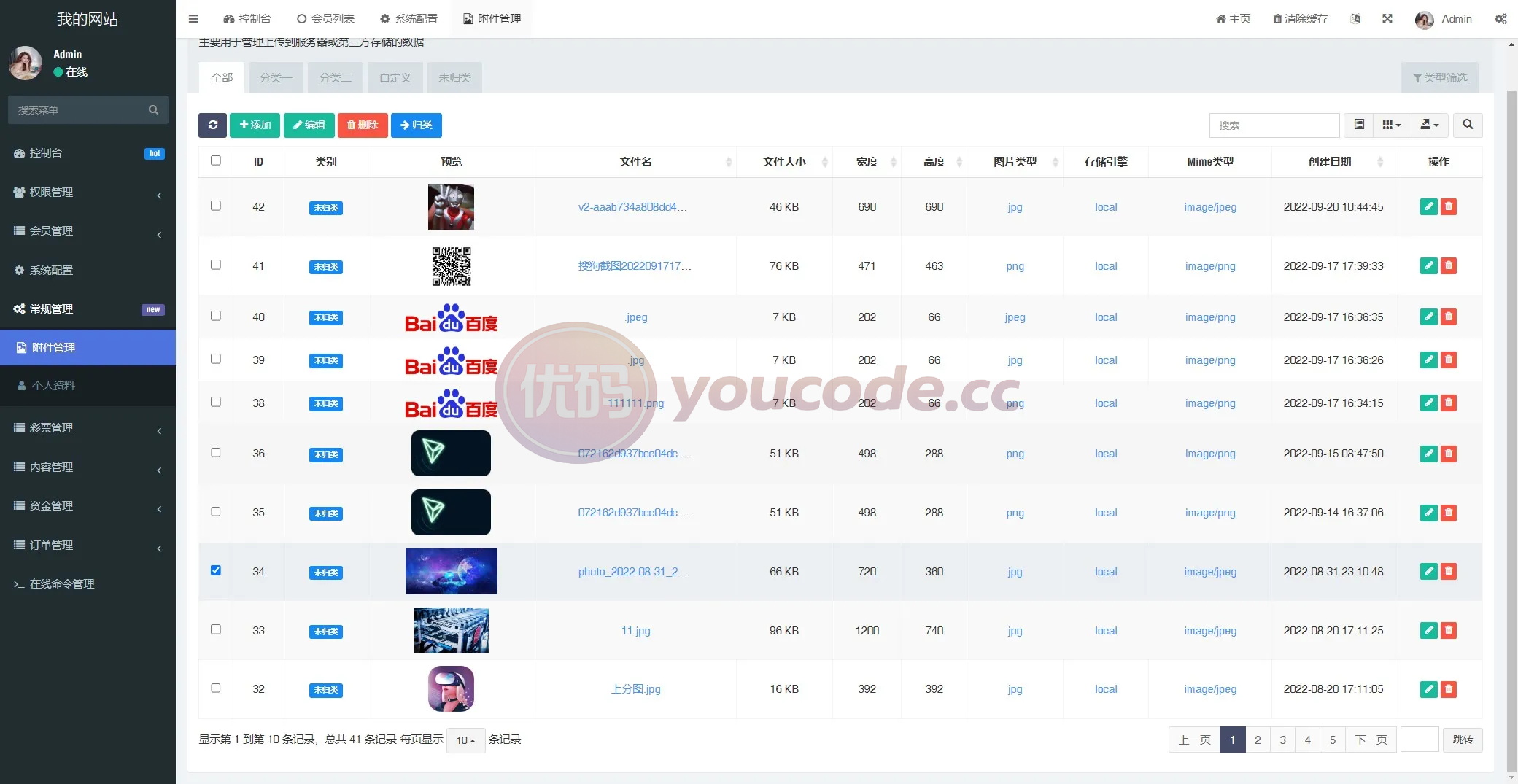Click the green 添加 button
This screenshot has width=1518, height=784.
coord(255,125)
